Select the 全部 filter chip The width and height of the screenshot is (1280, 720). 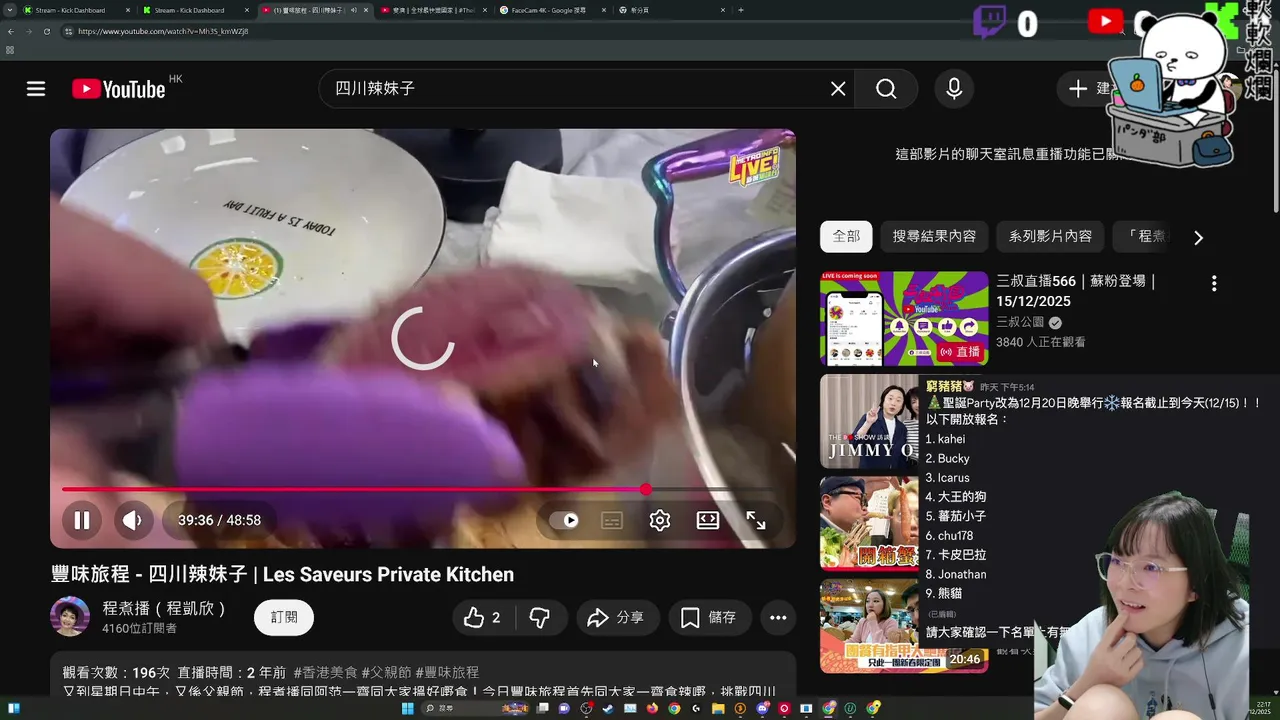846,237
